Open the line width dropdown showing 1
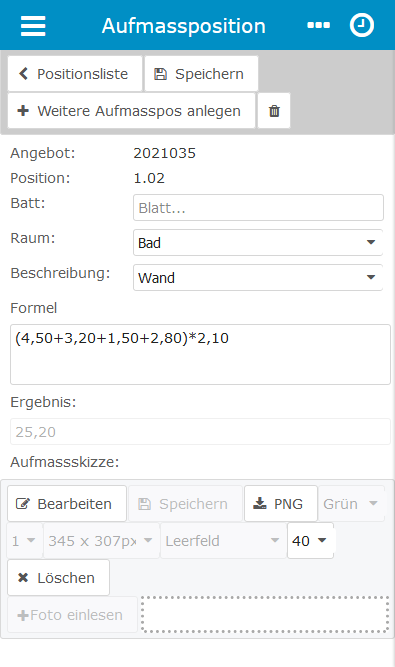 pyautogui.click(x=25, y=541)
